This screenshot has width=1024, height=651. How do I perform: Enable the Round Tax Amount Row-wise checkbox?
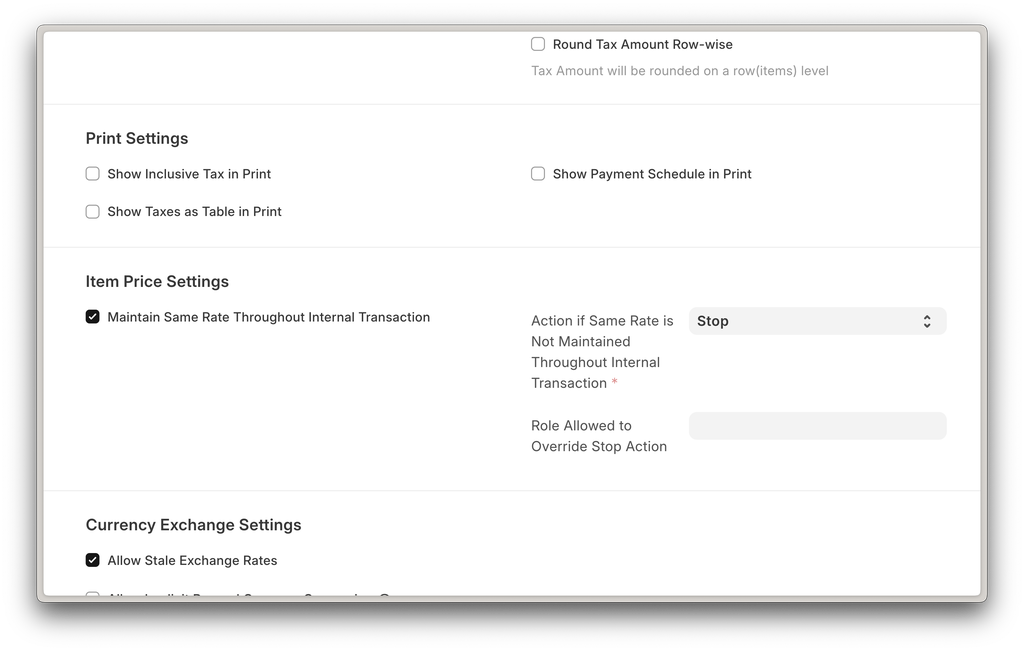tap(537, 44)
